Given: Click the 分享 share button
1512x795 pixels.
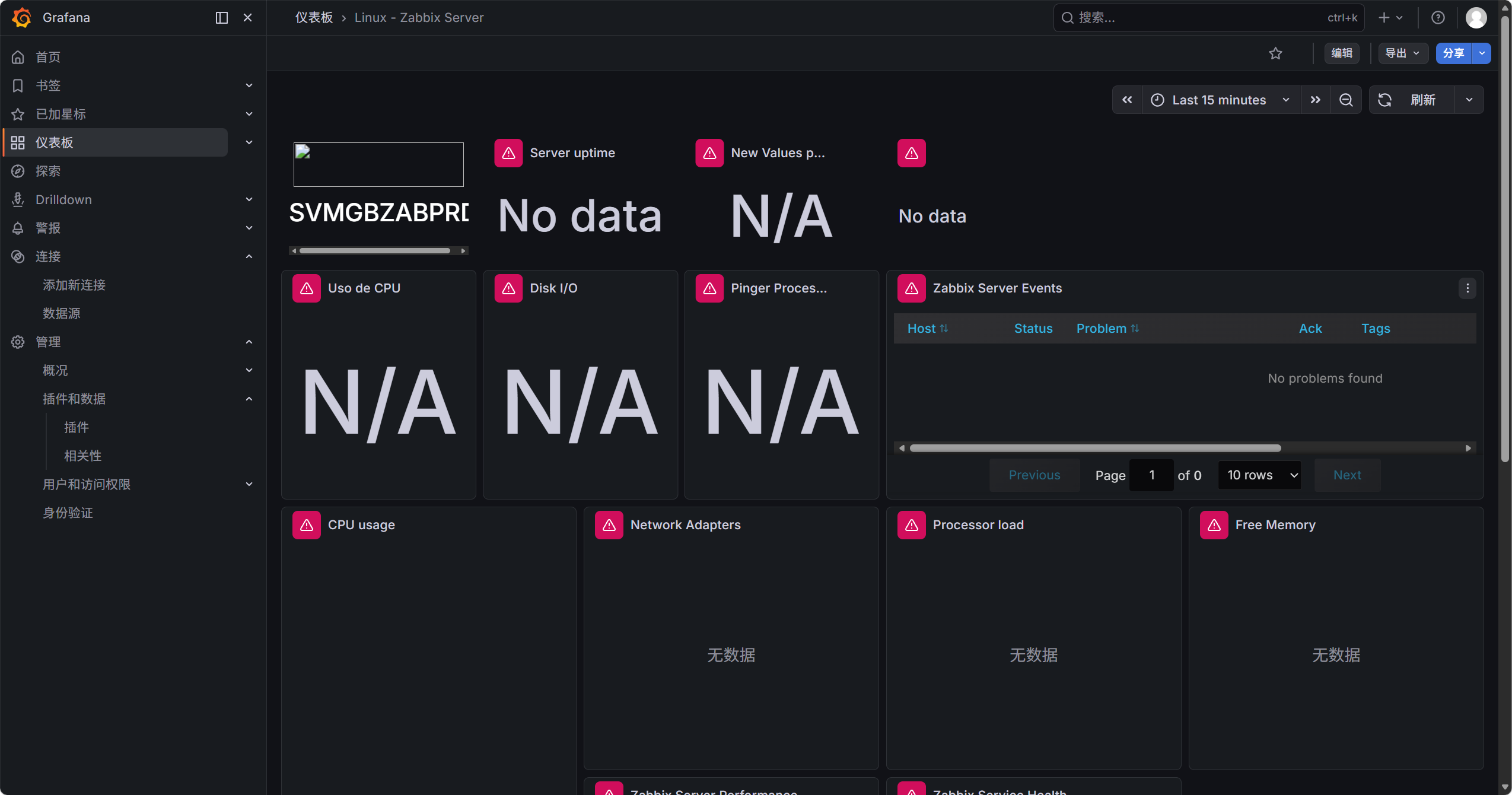Looking at the screenshot, I should pos(1454,53).
